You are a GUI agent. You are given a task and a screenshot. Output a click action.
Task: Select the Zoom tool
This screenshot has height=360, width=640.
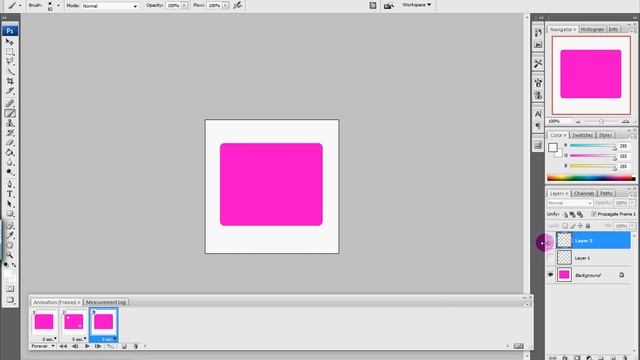click(10, 255)
